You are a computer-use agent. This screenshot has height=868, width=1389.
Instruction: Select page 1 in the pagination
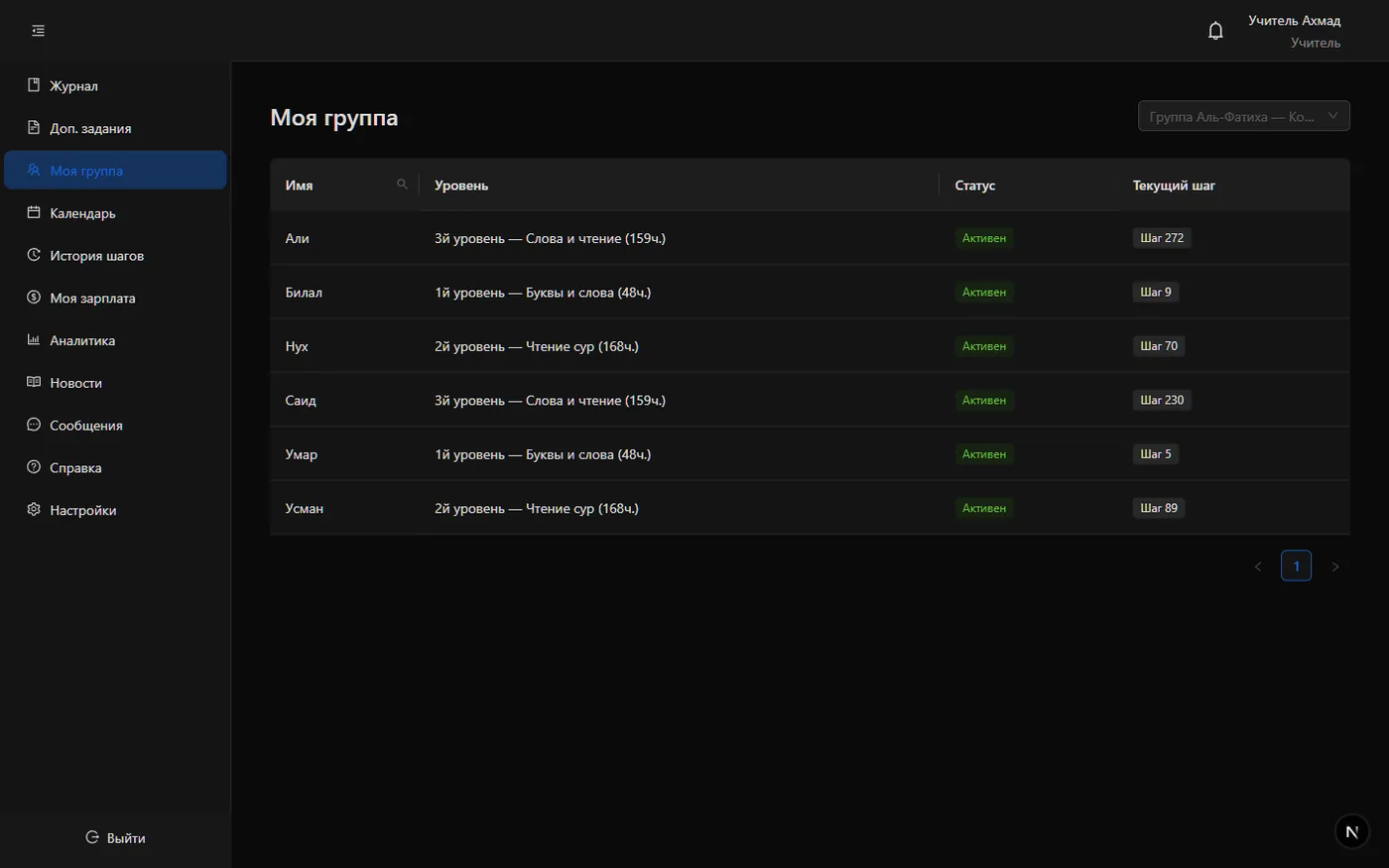point(1297,565)
